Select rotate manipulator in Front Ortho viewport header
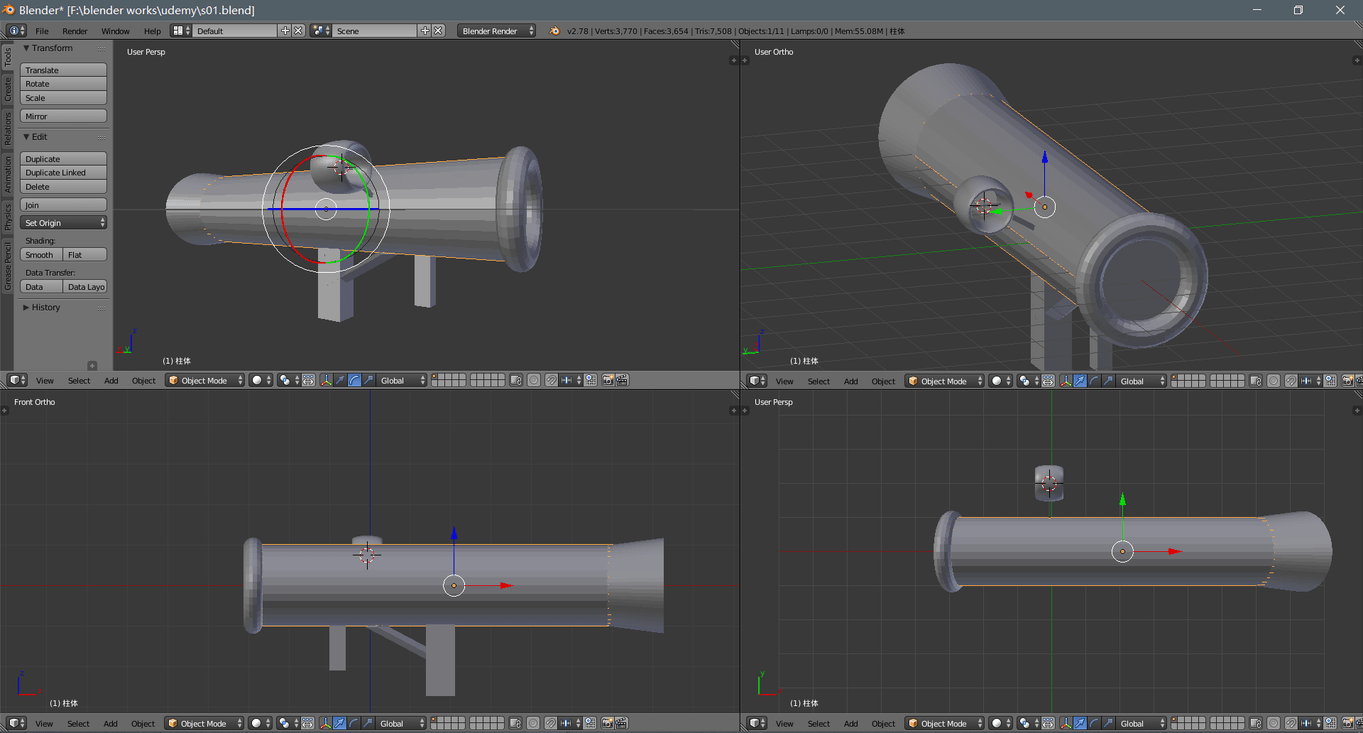This screenshot has height=733, width=1363. point(354,723)
